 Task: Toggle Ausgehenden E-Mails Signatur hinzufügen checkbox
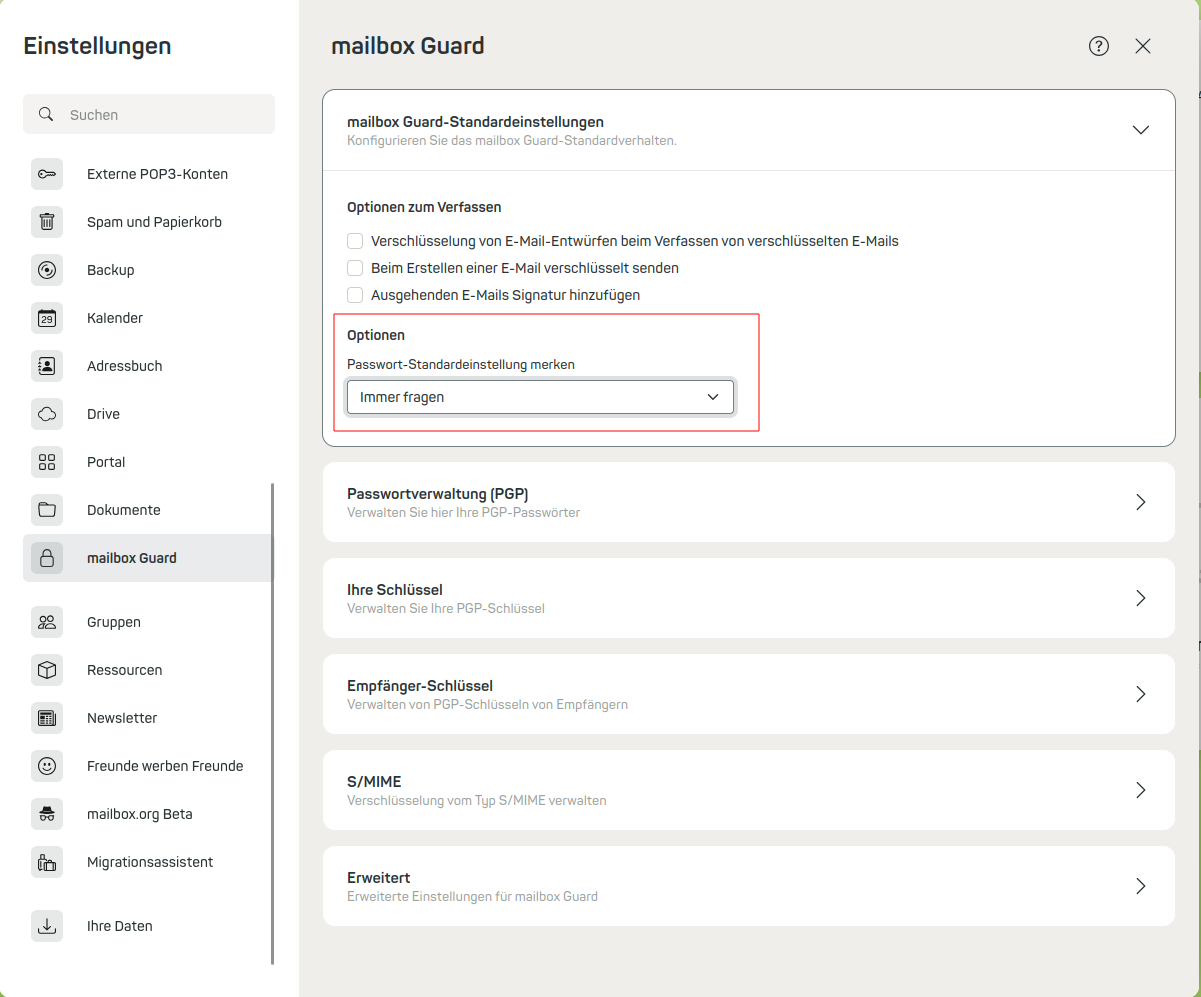coord(355,295)
